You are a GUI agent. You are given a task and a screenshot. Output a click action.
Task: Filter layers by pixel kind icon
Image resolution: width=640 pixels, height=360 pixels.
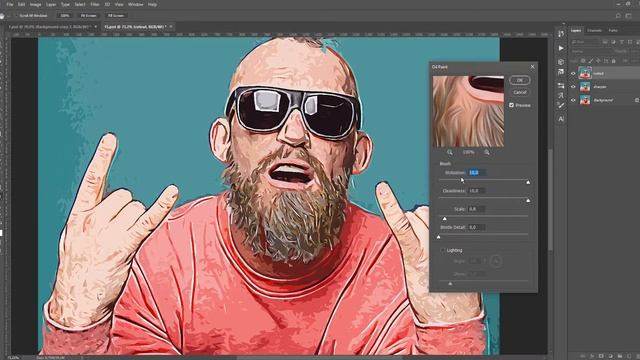pos(605,42)
